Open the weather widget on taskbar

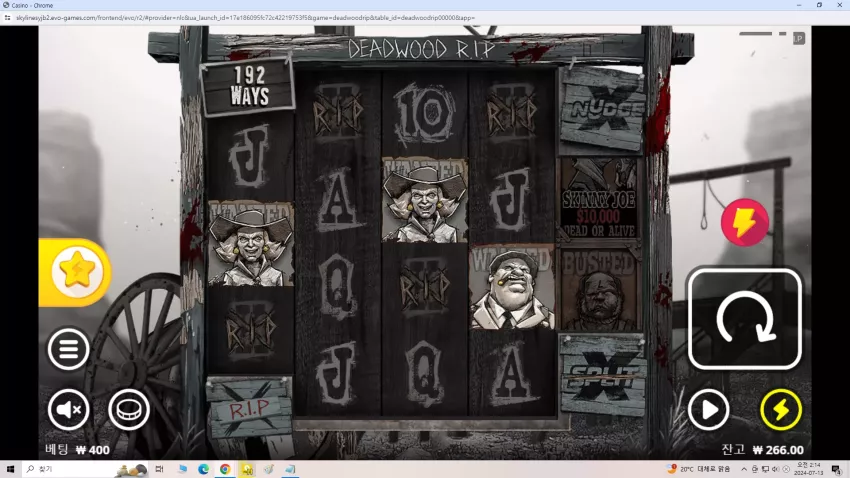pyautogui.click(x=699, y=469)
